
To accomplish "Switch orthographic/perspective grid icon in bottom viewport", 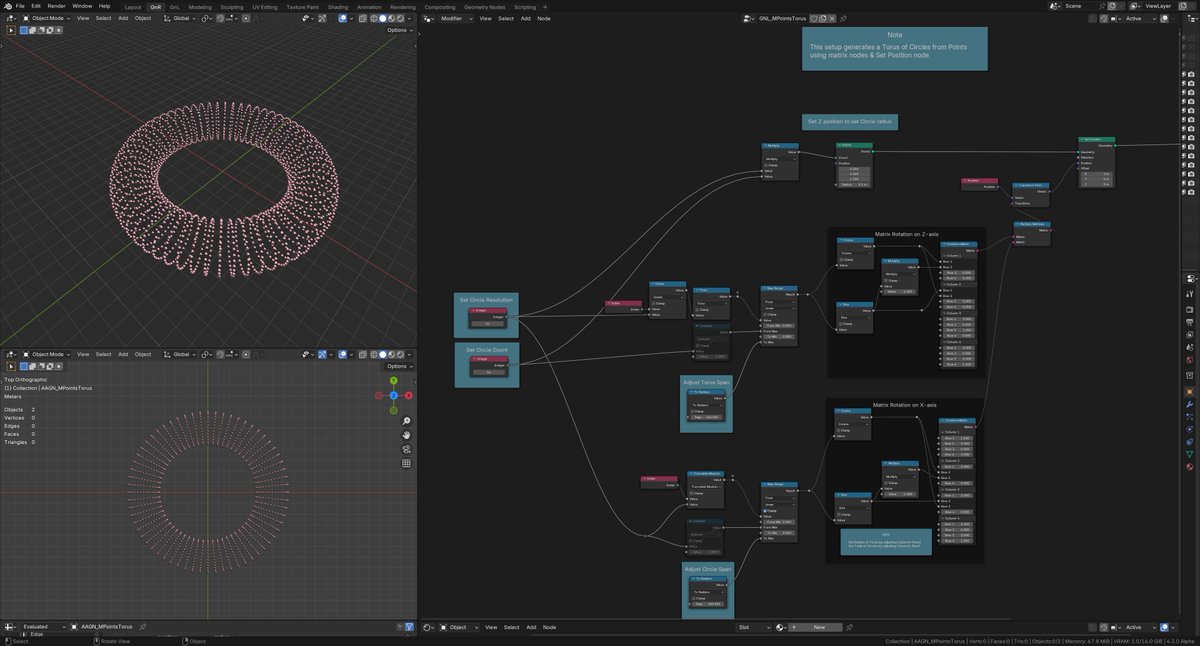I will (x=407, y=463).
